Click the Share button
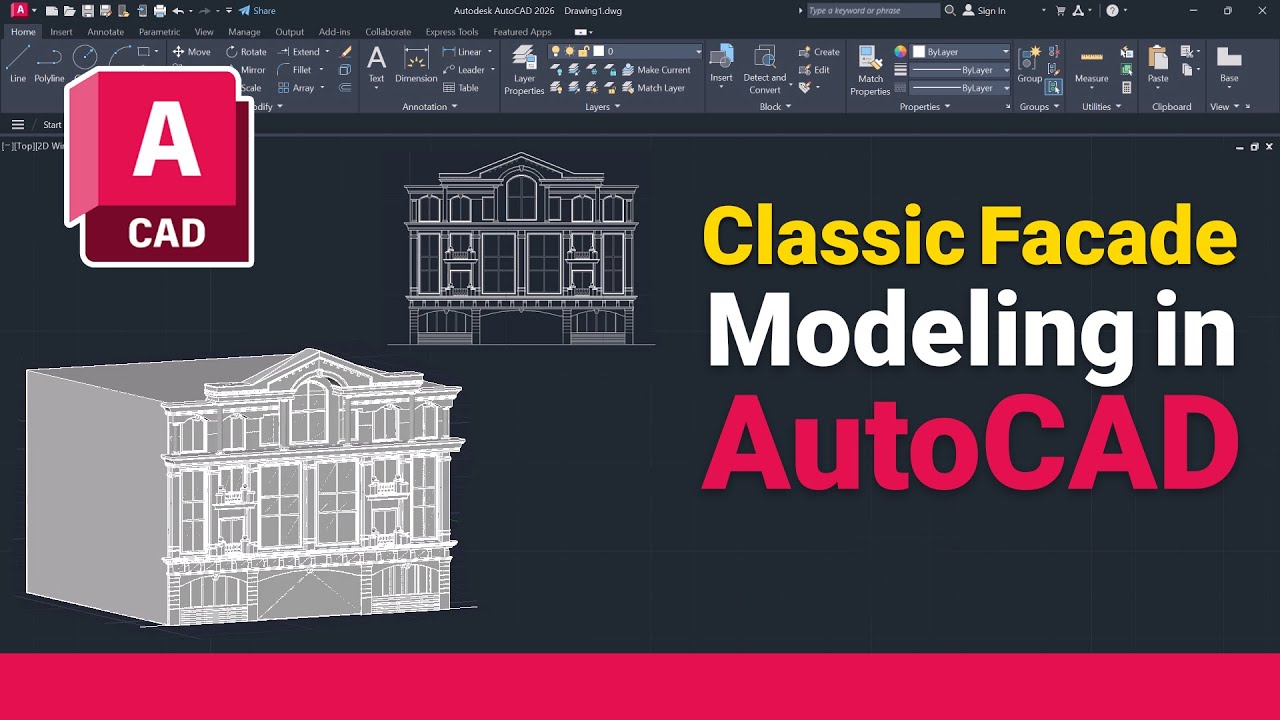The height and width of the screenshot is (720, 1280). click(257, 11)
